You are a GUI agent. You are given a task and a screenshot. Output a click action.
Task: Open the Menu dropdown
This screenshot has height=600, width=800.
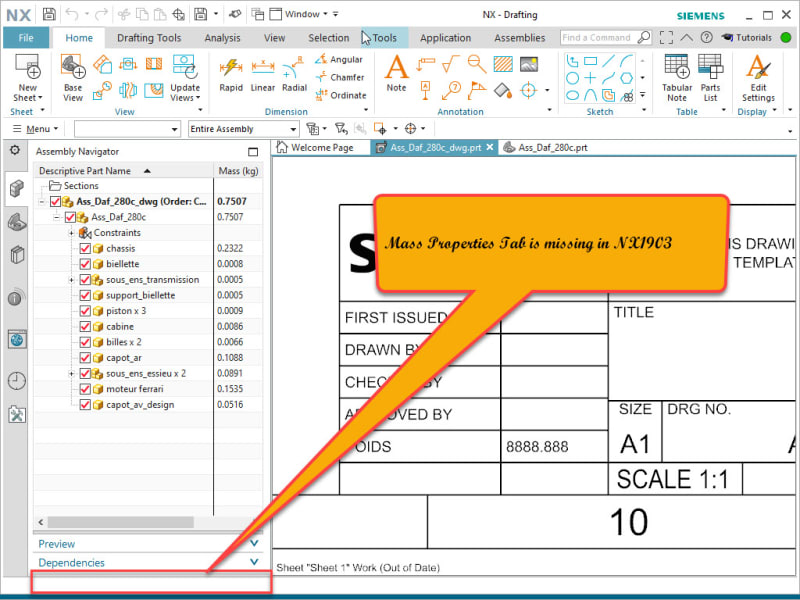pos(35,129)
